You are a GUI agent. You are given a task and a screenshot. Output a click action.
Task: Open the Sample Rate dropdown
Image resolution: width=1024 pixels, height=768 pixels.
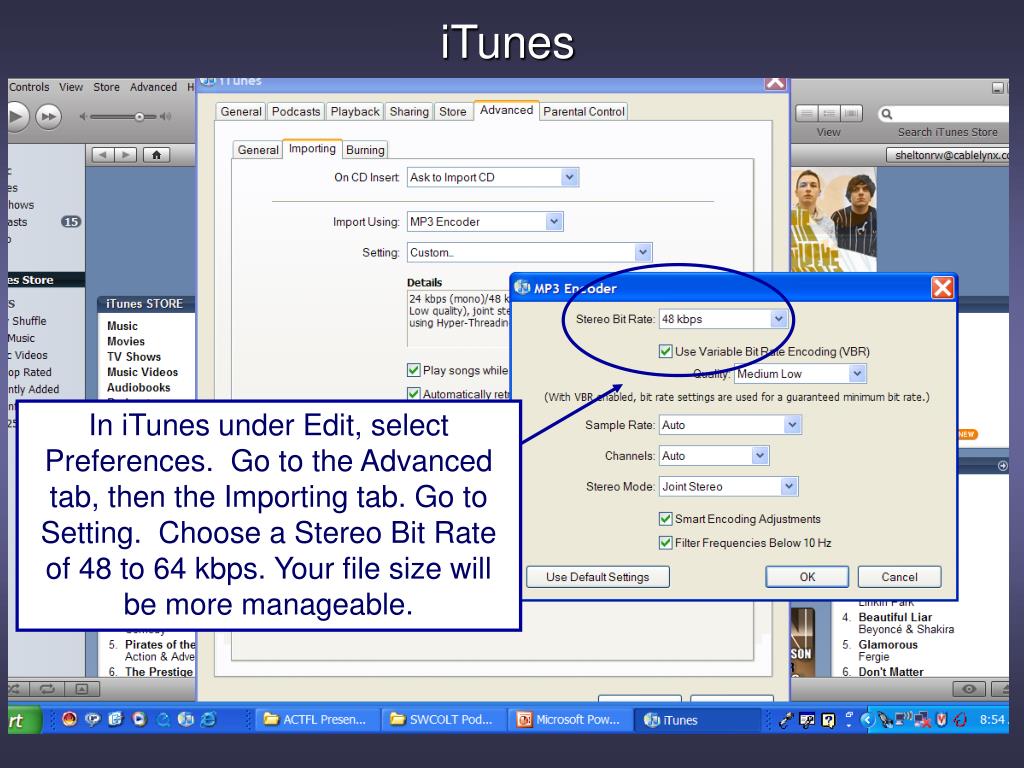click(730, 425)
